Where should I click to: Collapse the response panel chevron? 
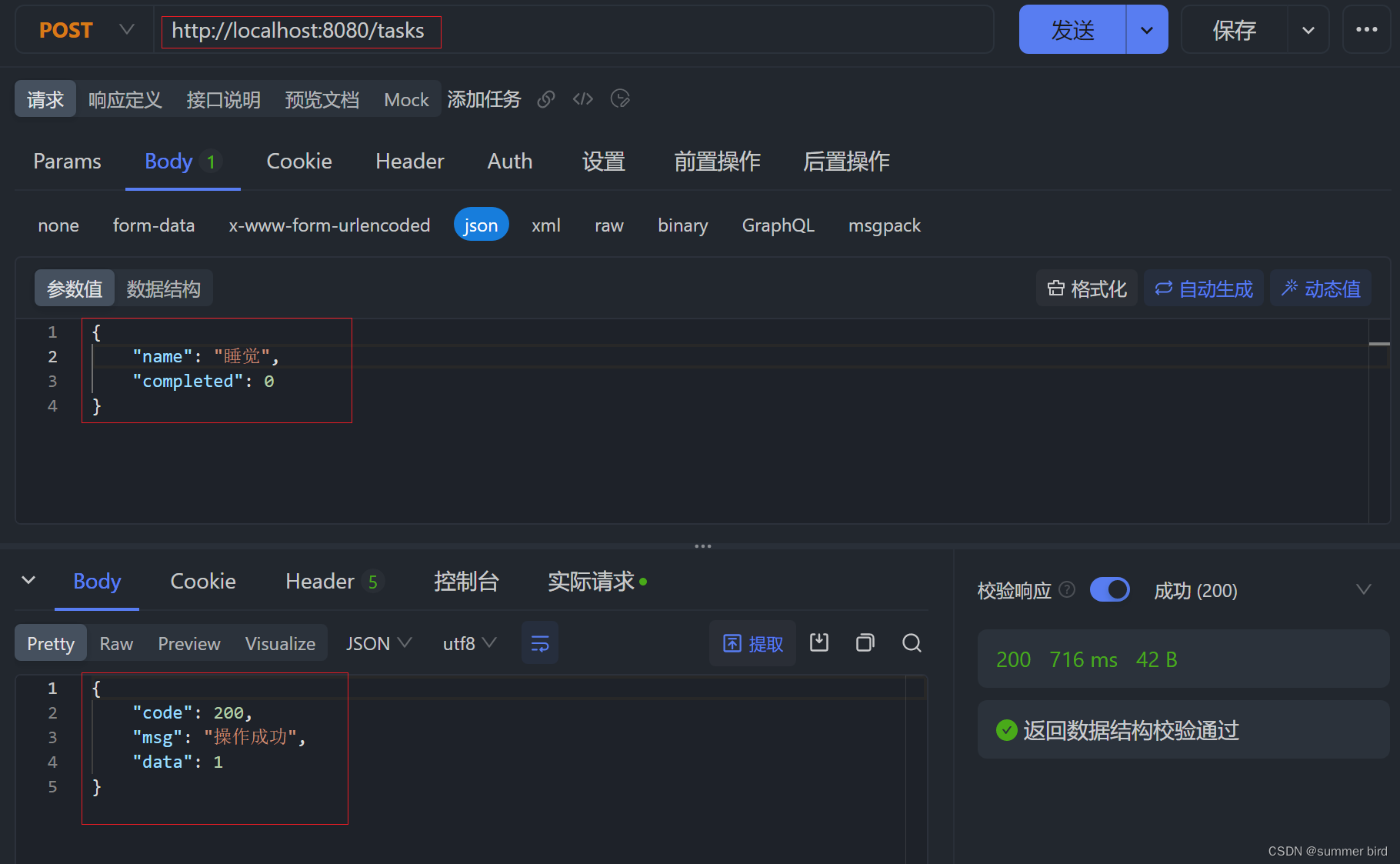coord(28,580)
